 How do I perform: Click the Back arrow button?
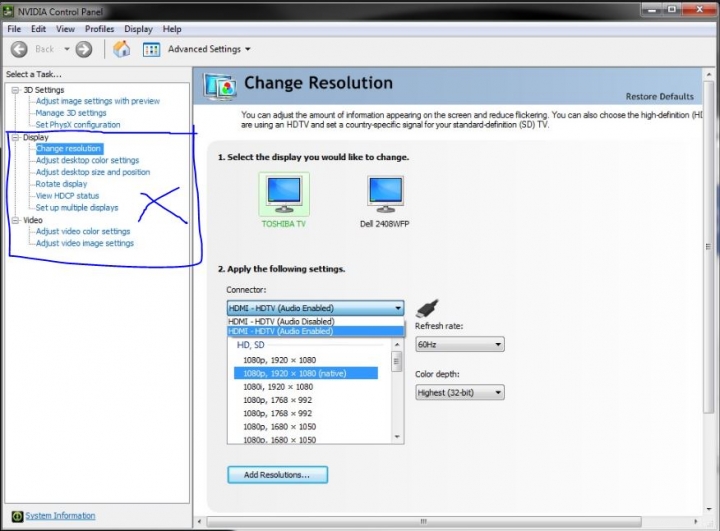click(19, 49)
